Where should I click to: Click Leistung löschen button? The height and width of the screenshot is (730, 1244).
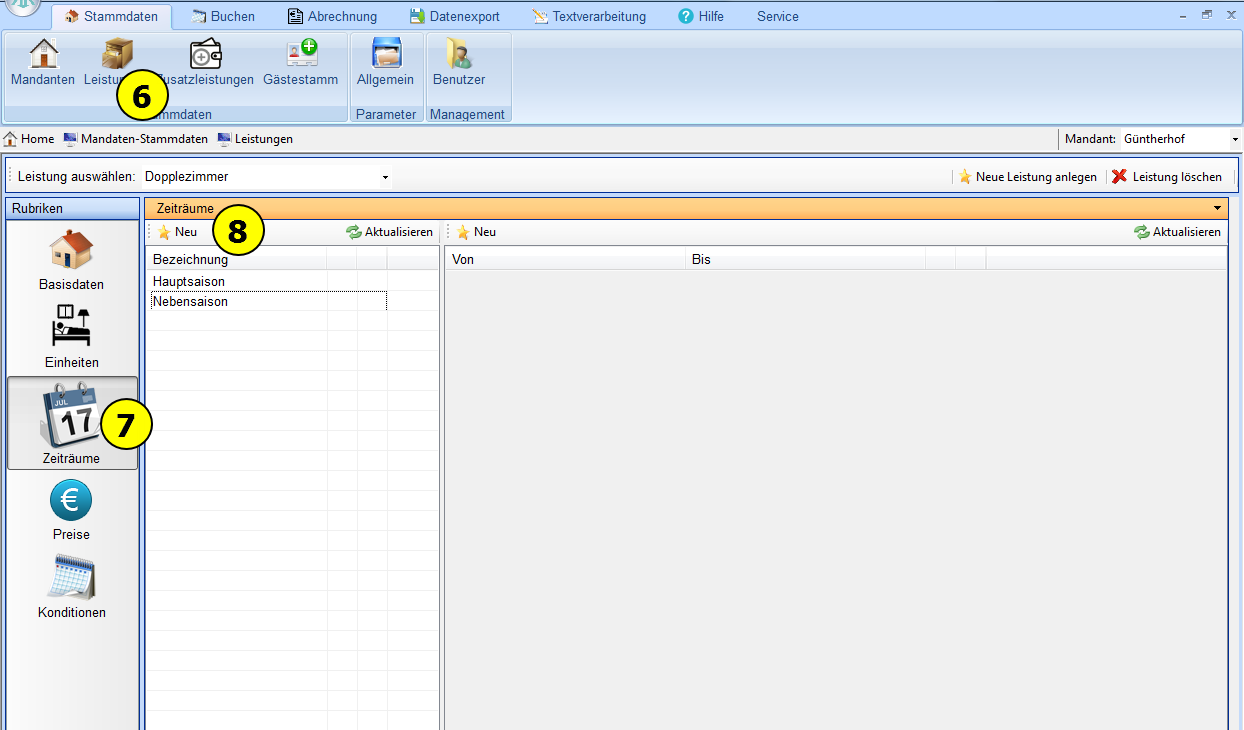coord(1167,177)
